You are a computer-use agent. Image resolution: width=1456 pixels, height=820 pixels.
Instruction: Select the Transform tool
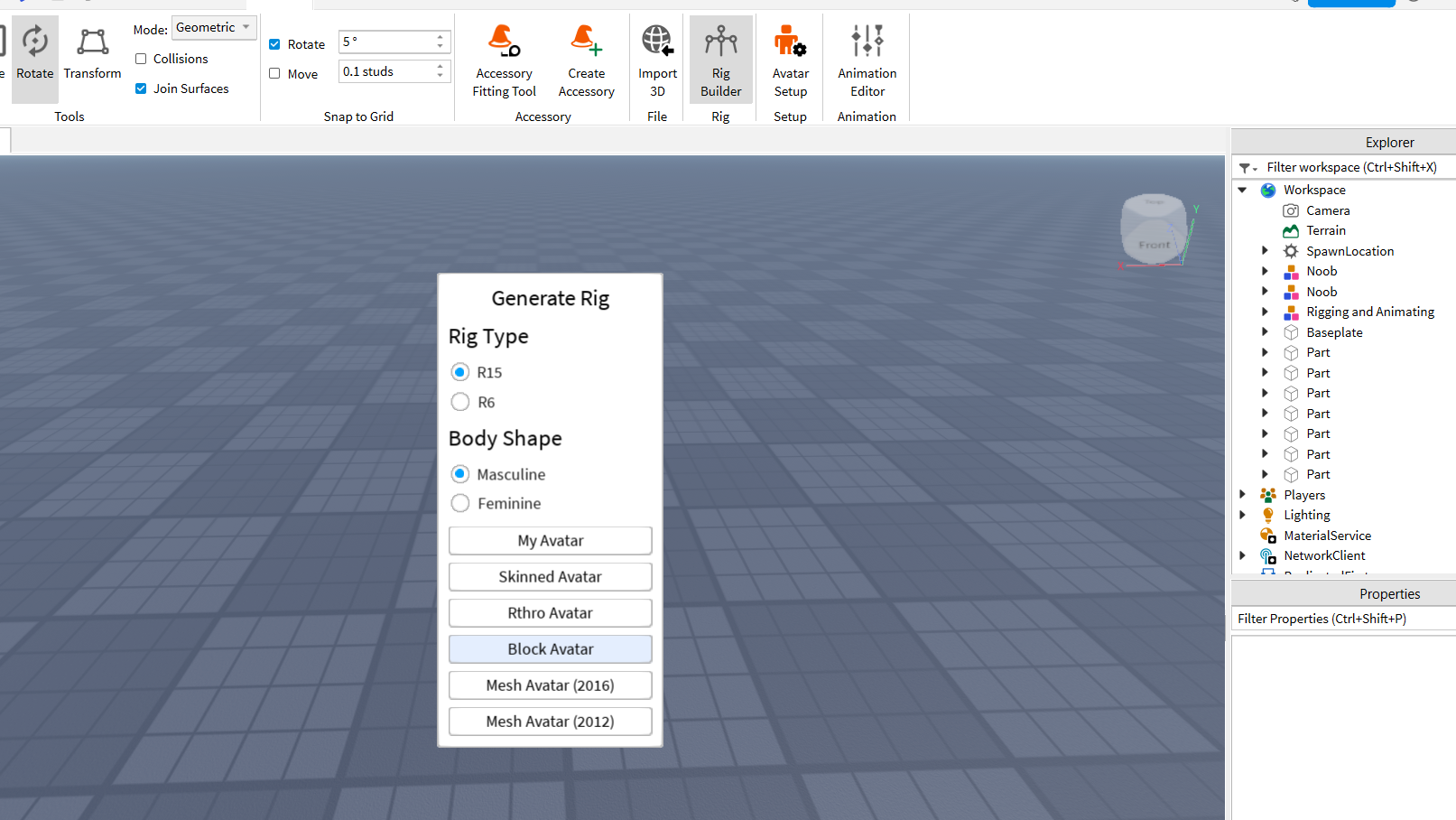(92, 54)
